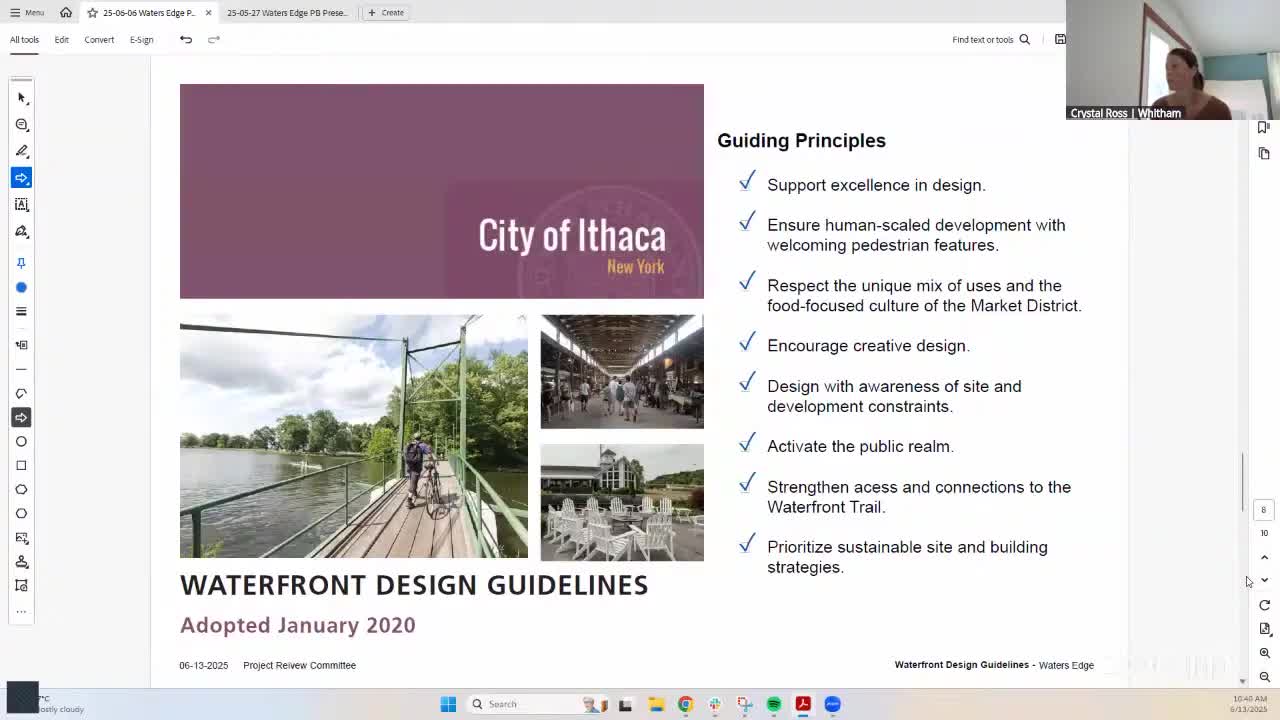Screen dimensions: 1280x720
Task: Select the crop page tool
Action: [21, 586]
